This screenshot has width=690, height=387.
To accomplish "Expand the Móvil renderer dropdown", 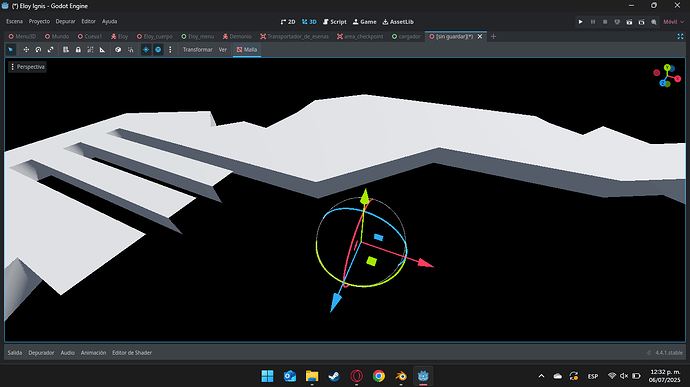I will (x=673, y=22).
